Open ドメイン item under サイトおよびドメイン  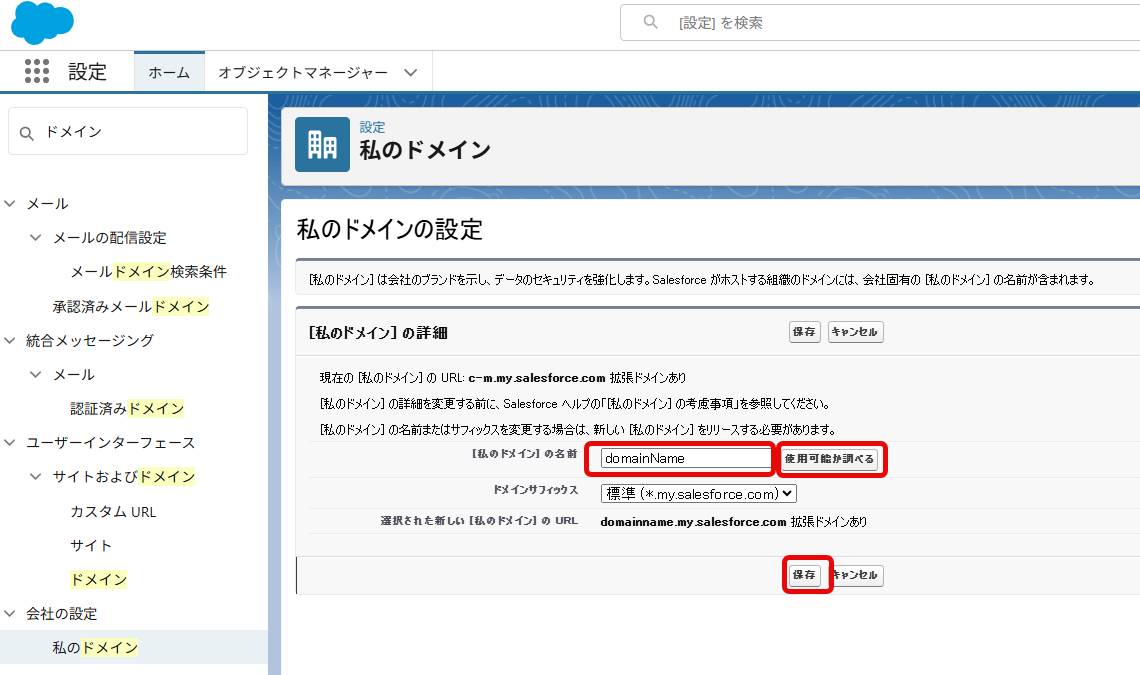(x=98, y=580)
